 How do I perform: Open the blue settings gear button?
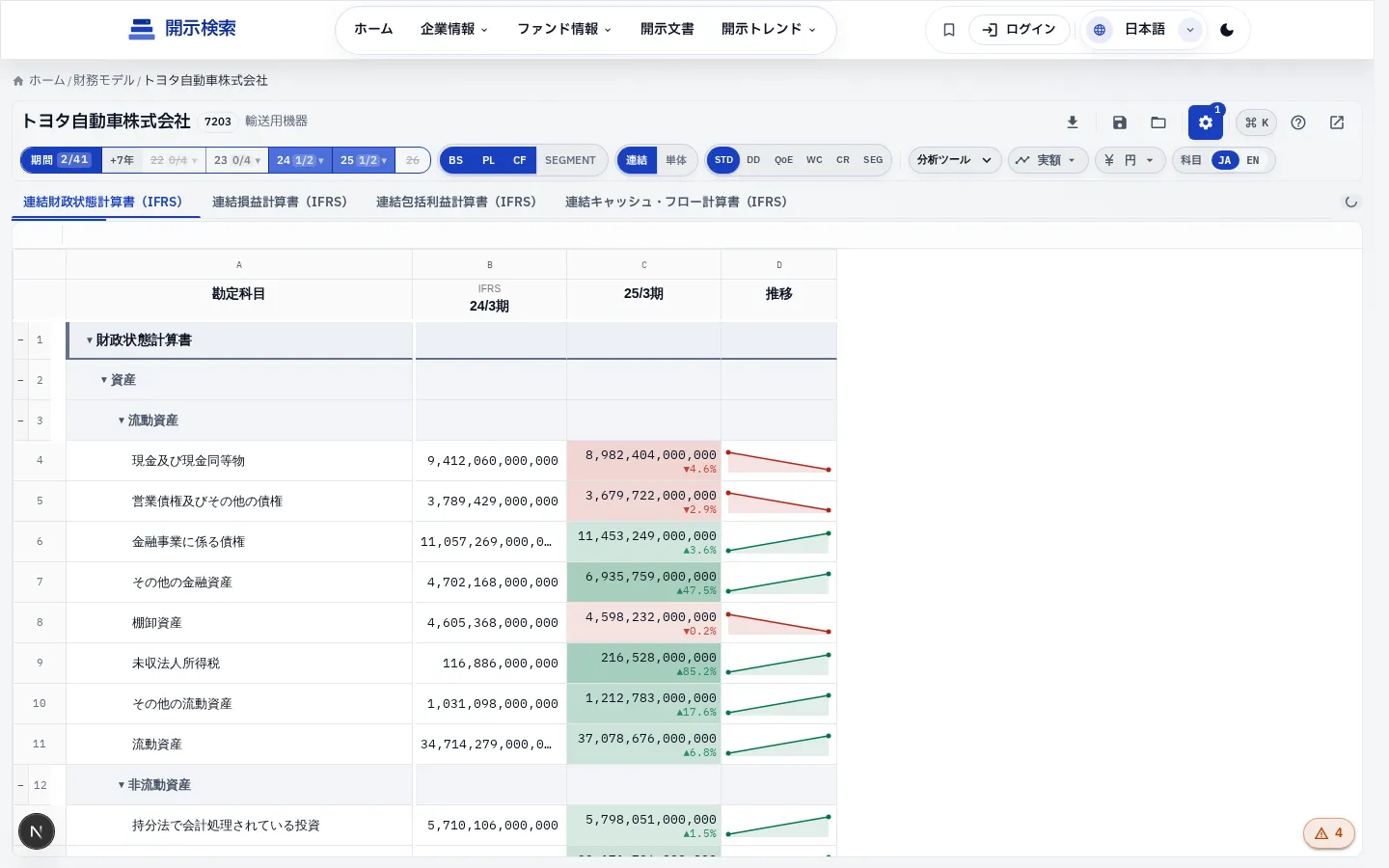tap(1206, 122)
